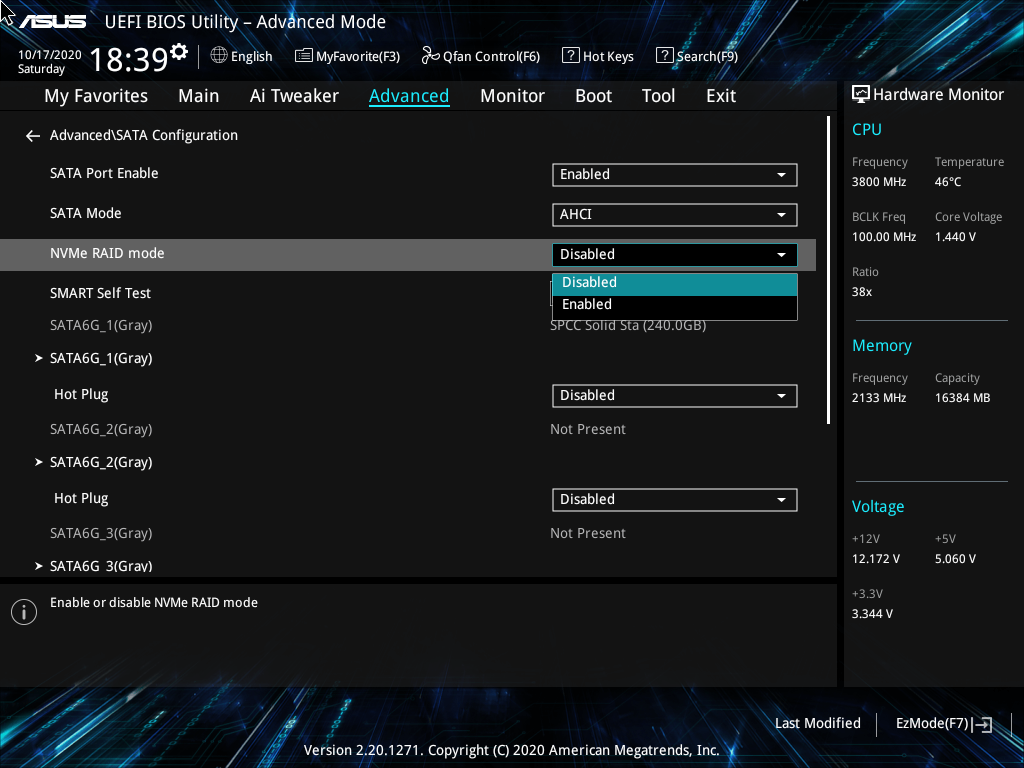Click the Qfan Control fan icon
1024x768 pixels.
click(x=430, y=56)
